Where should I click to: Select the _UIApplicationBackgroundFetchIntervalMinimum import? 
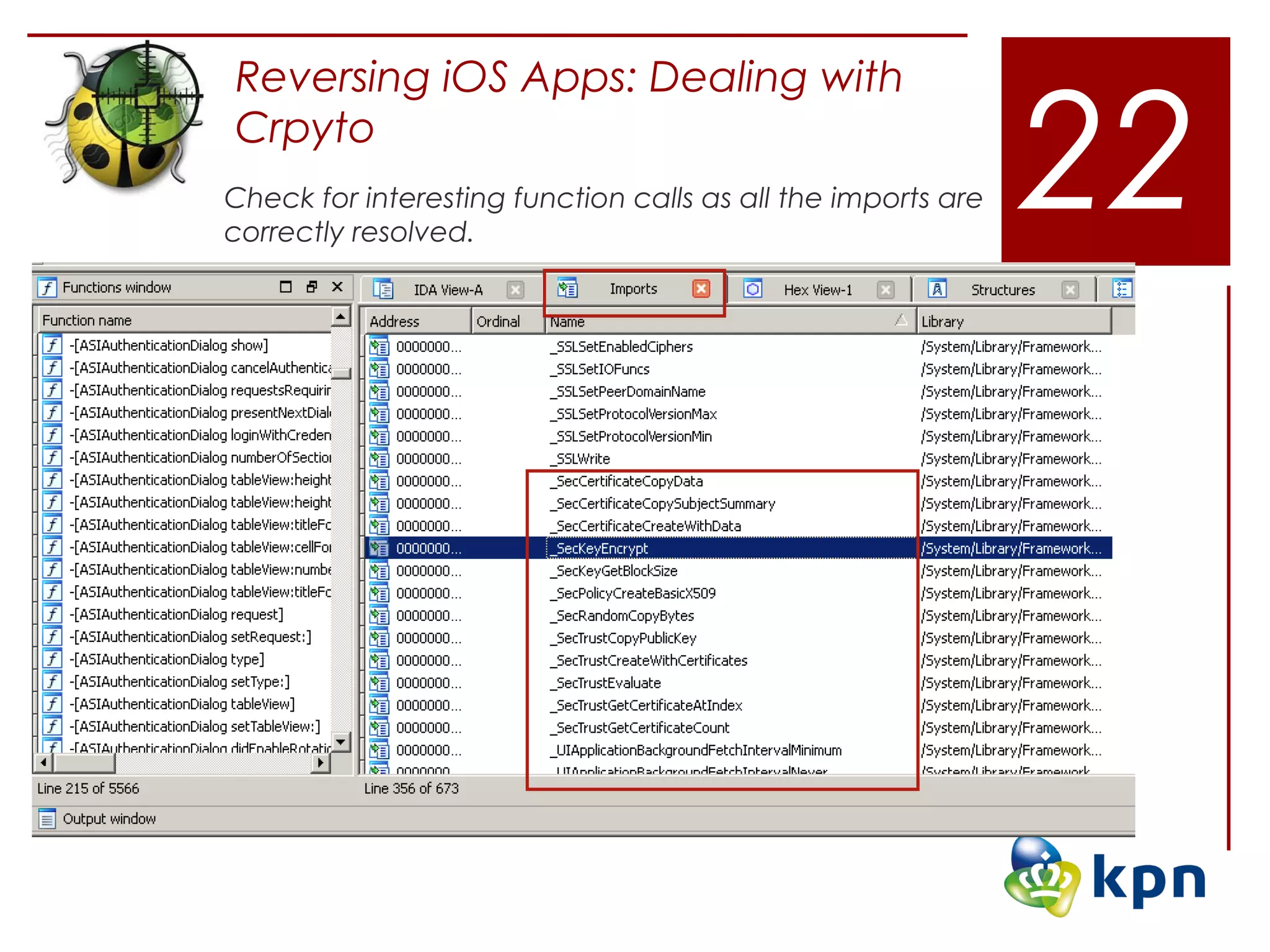coord(696,750)
